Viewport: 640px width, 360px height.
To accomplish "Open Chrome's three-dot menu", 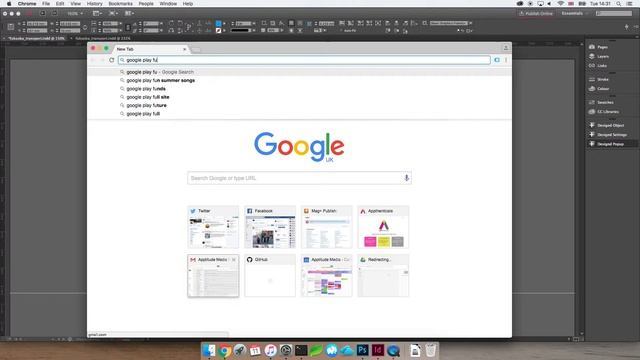I will coord(506,60).
